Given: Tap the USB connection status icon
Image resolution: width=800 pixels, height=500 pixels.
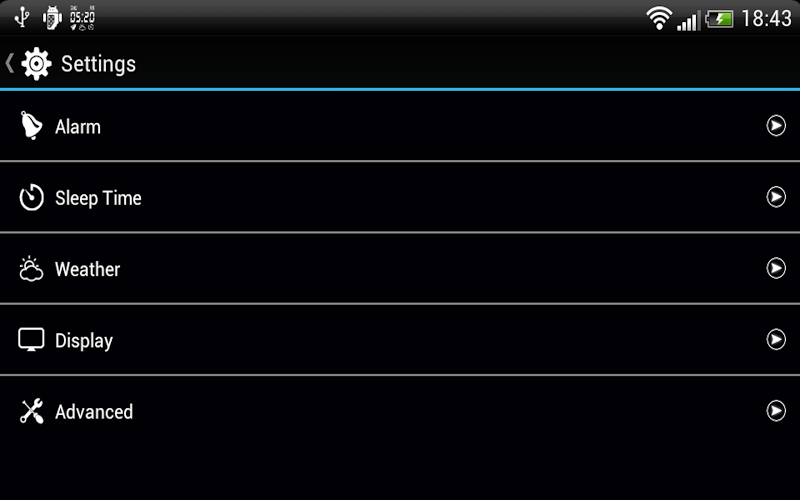Looking at the screenshot, I should 22,17.
